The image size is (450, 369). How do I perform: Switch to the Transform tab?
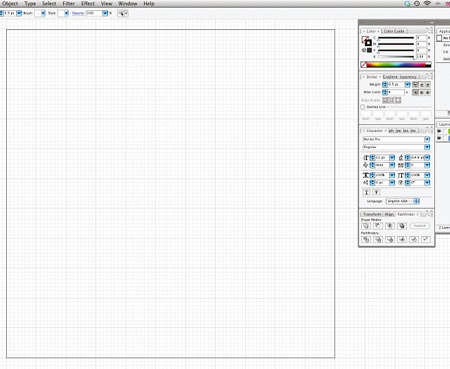click(x=372, y=214)
